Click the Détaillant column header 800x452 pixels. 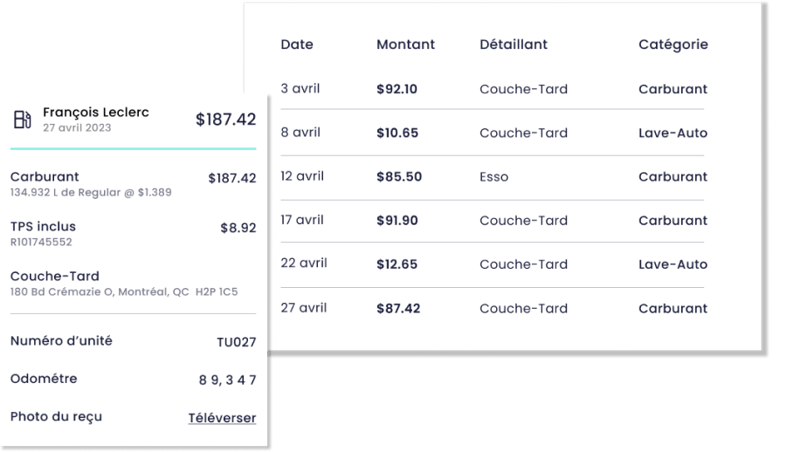coord(513,44)
